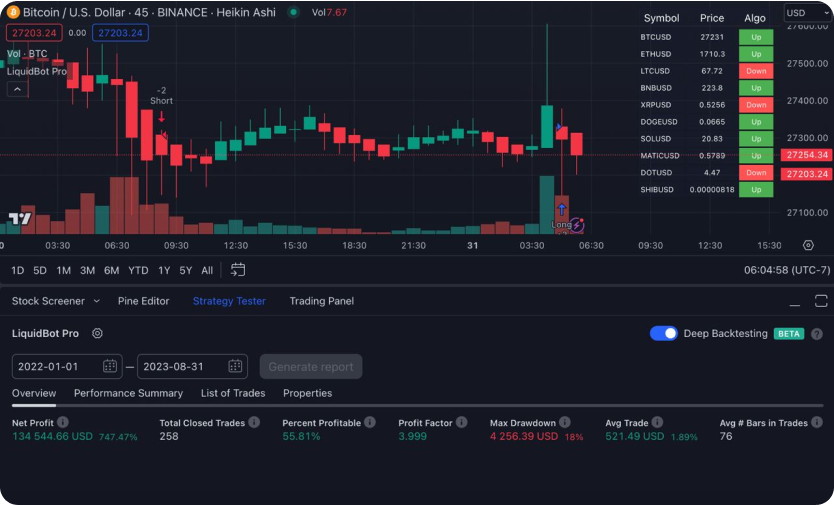834x505 pixels.
Task: Click the LTCUSD Down algo cell
Action: 756,71
